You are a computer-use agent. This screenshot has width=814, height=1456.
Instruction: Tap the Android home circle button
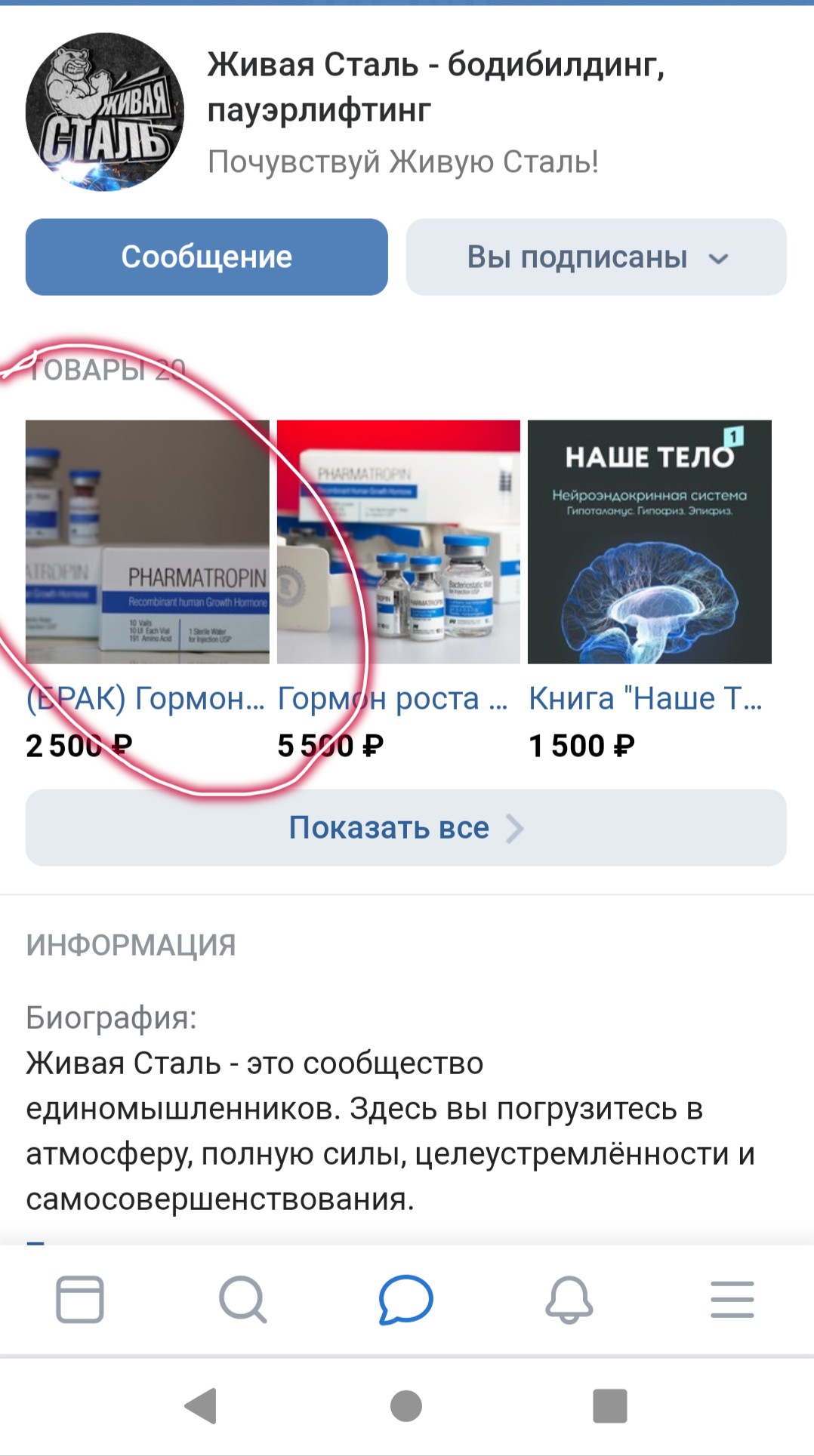[406, 1405]
